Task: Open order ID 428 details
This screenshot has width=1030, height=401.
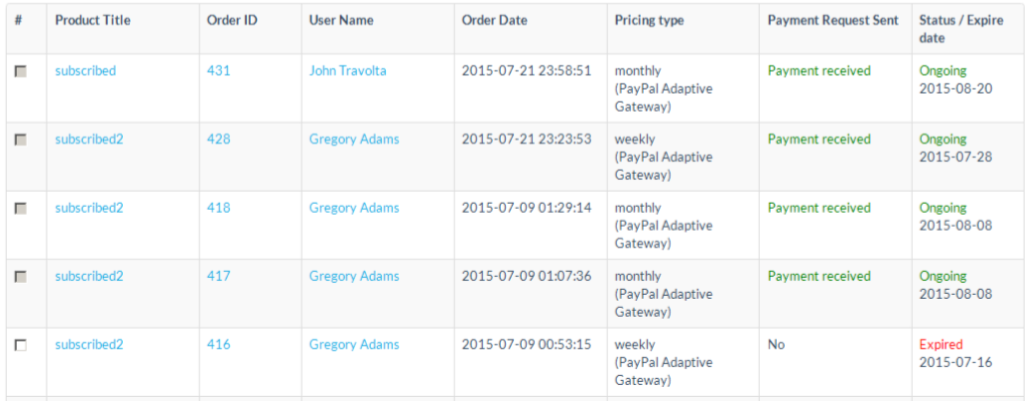Action: (218, 140)
